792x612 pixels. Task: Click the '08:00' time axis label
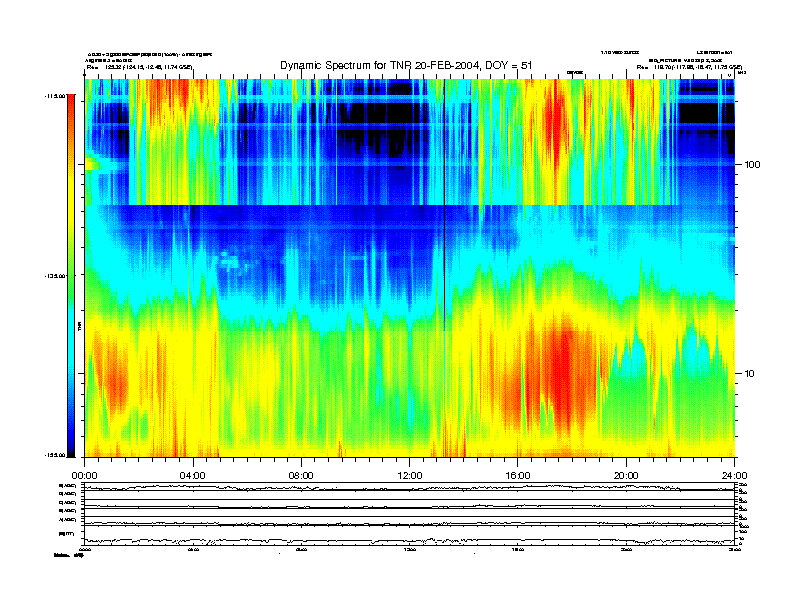point(301,476)
